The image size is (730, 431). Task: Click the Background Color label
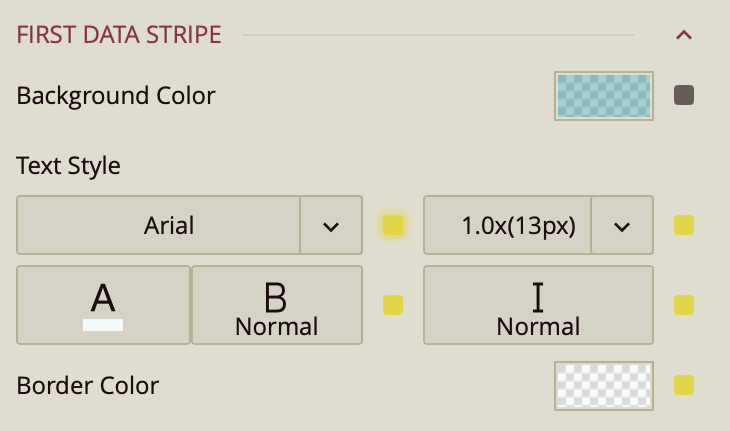116,96
